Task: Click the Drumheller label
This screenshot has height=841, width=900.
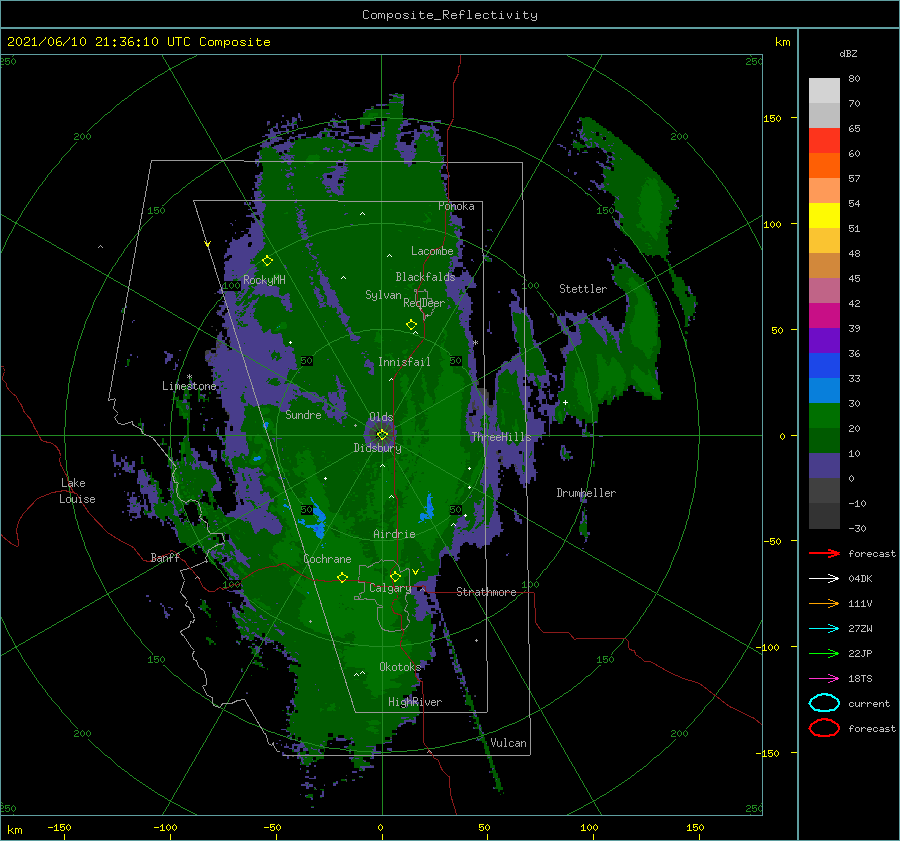Action: point(586,493)
